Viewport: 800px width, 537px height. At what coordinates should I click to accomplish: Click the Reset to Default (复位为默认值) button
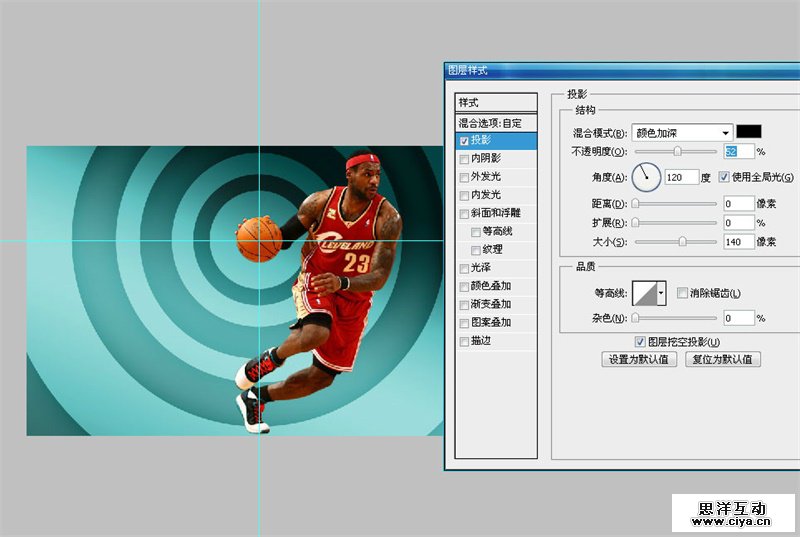[723, 359]
